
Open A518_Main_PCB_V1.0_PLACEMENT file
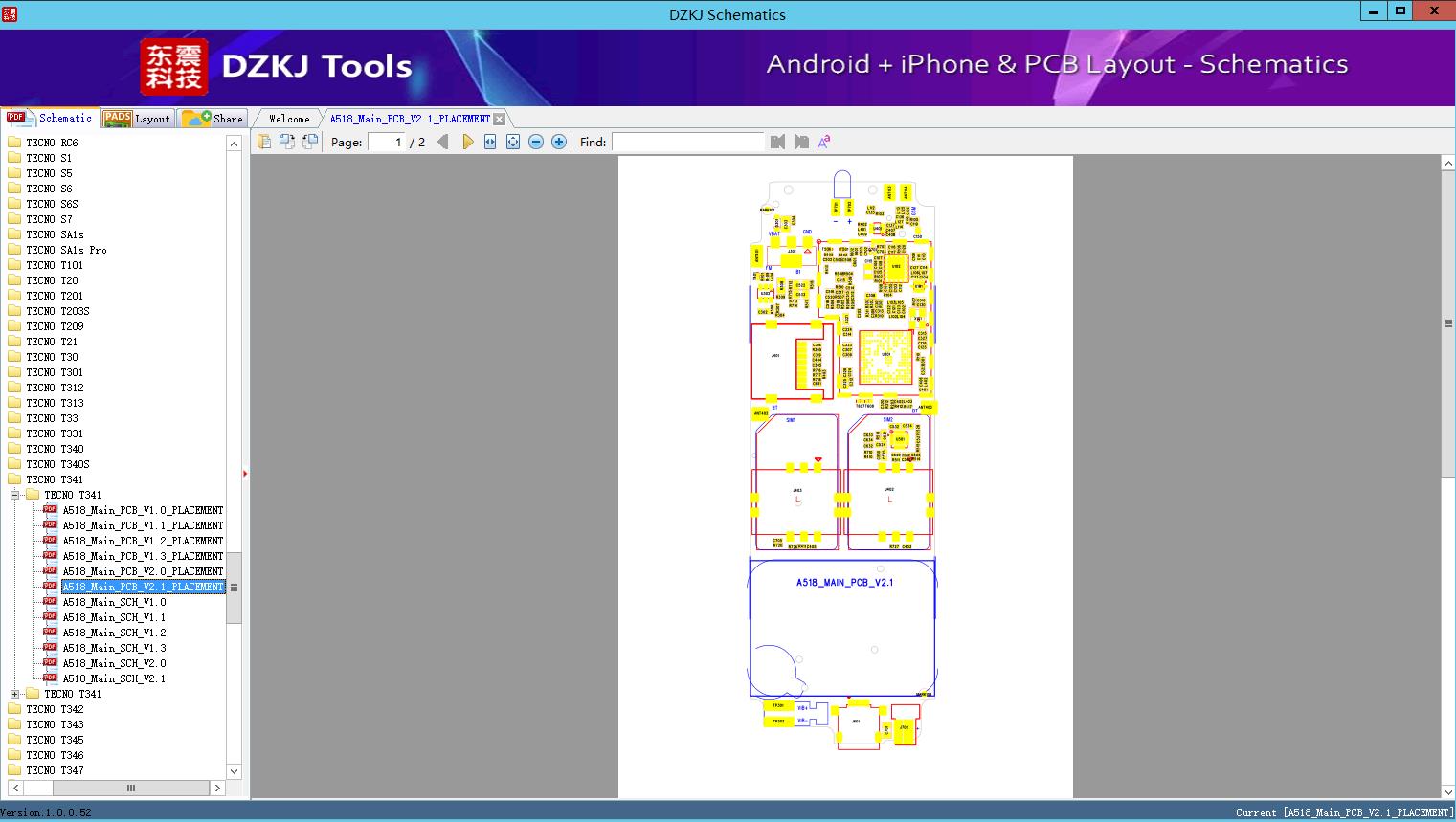(143, 510)
